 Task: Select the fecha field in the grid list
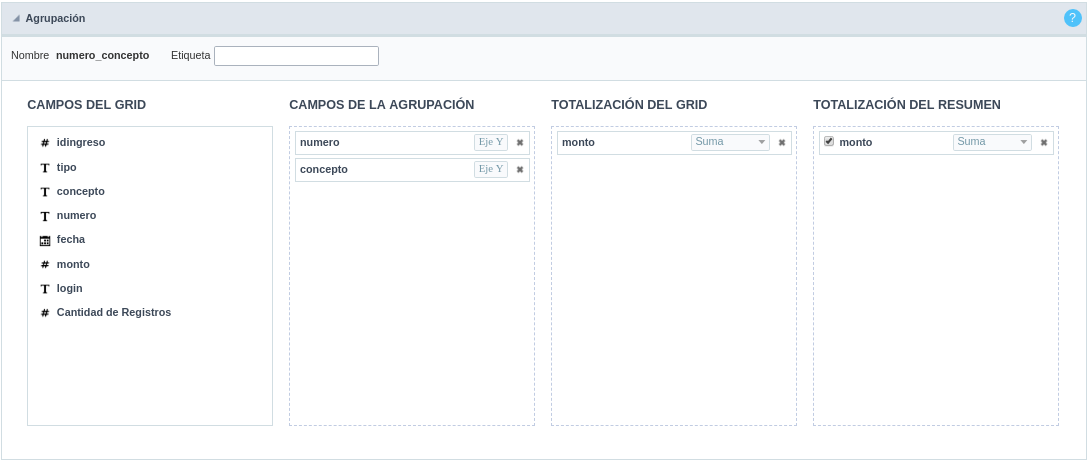[x=71, y=239]
